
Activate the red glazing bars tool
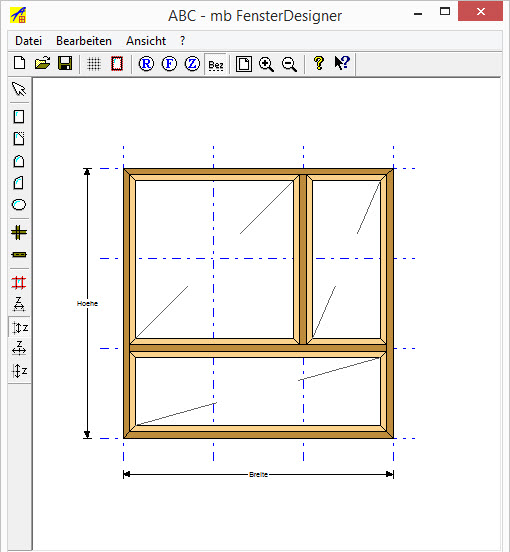(19, 282)
